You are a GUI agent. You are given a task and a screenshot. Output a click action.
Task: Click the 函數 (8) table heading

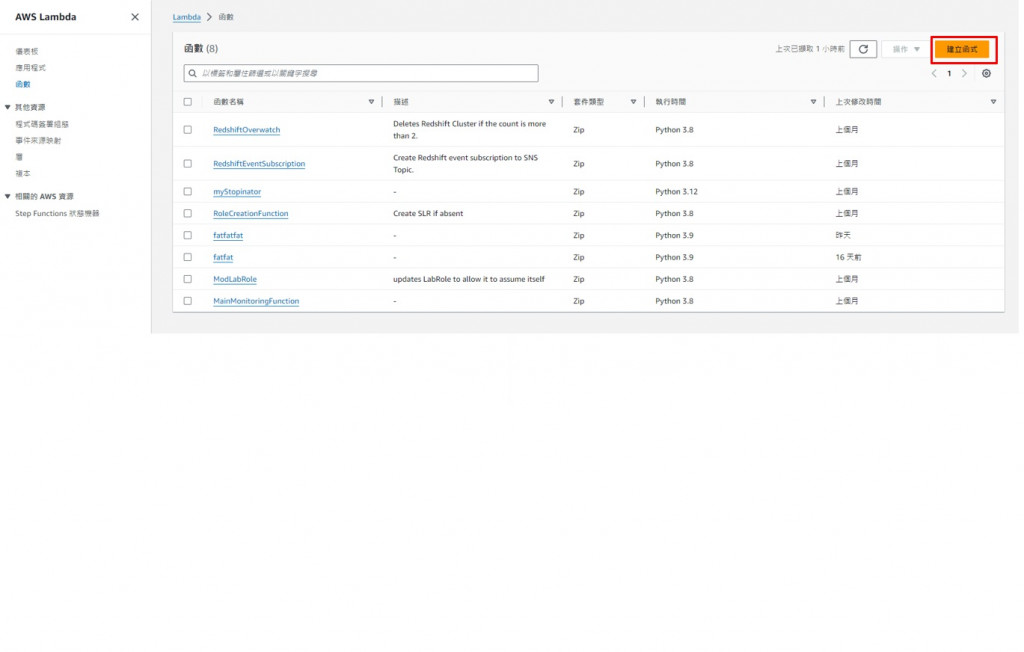coord(200,48)
